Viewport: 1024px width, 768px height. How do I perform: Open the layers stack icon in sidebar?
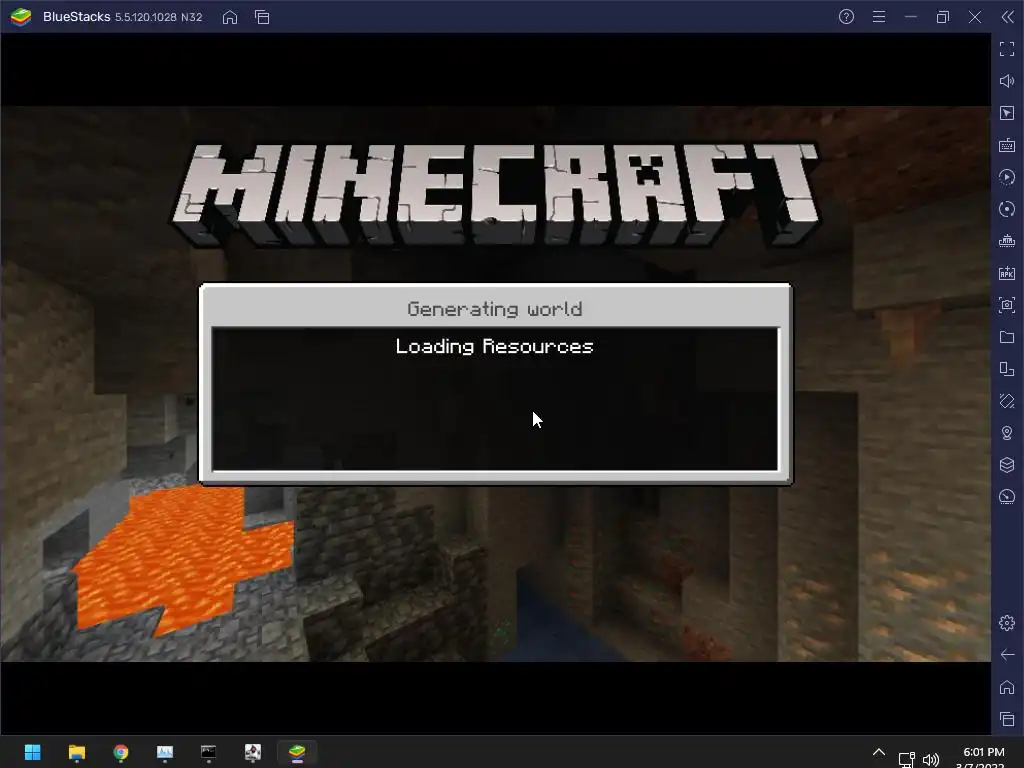1007,465
